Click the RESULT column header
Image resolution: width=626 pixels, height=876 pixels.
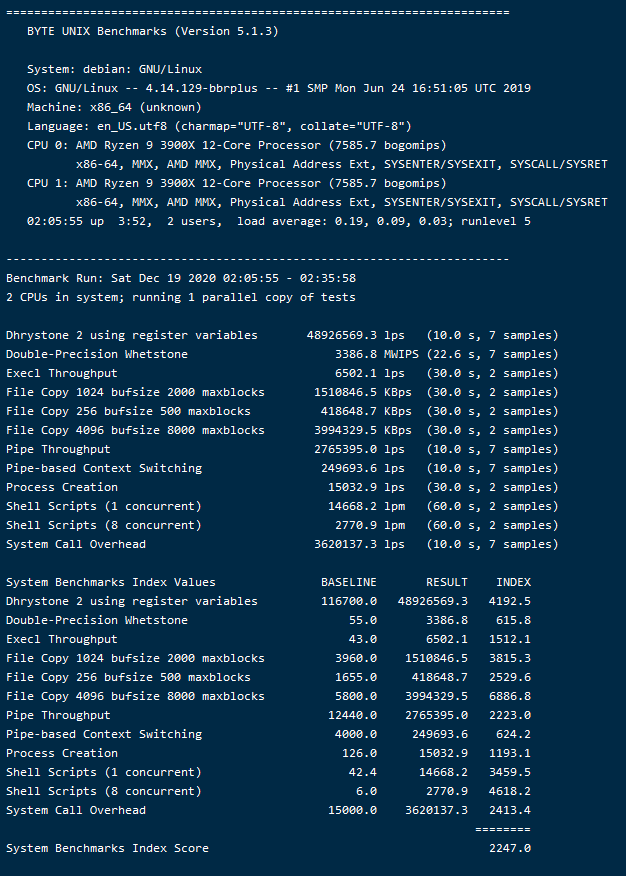point(446,582)
